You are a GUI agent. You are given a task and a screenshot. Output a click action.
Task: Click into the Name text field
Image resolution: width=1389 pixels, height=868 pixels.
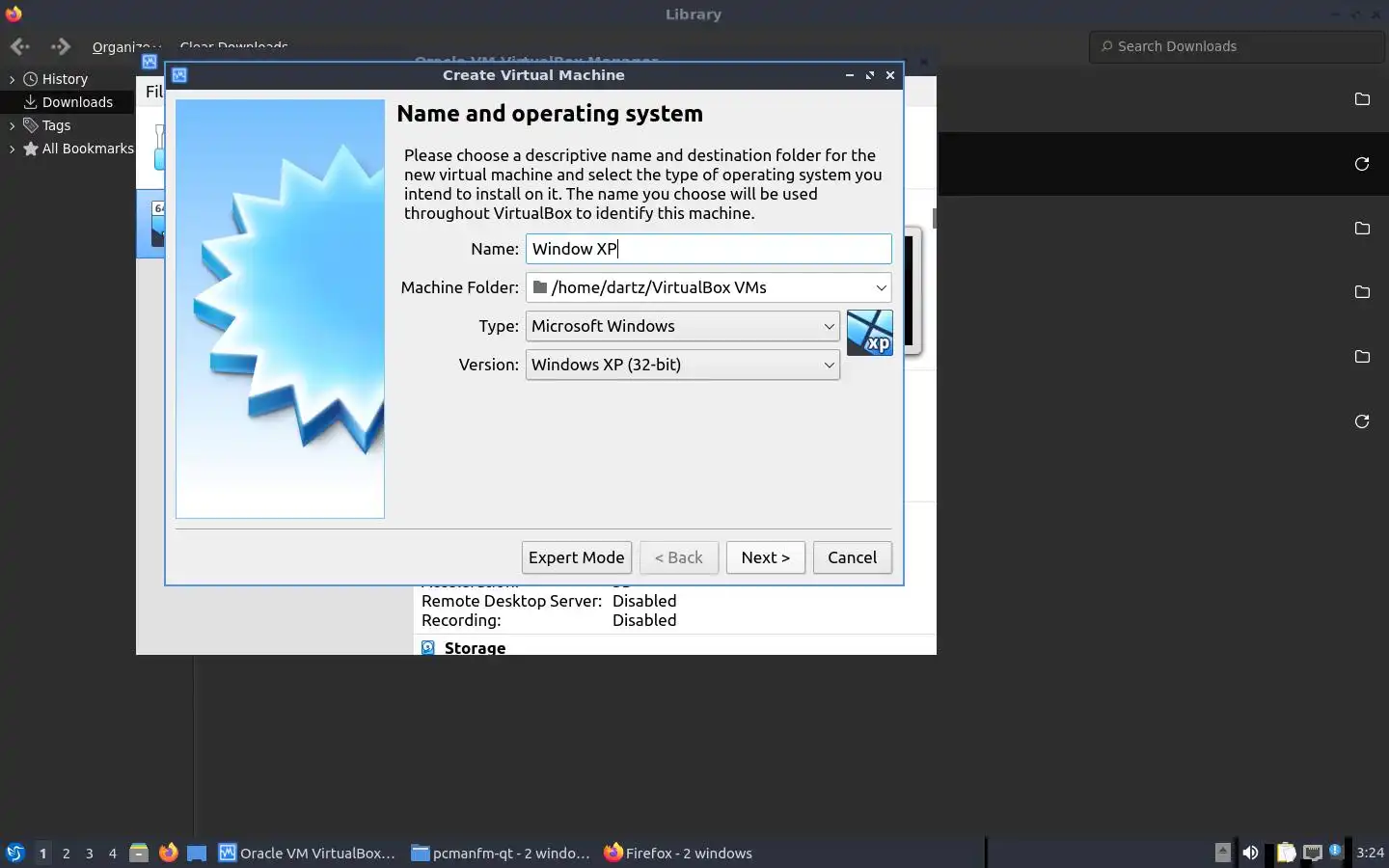coord(709,249)
